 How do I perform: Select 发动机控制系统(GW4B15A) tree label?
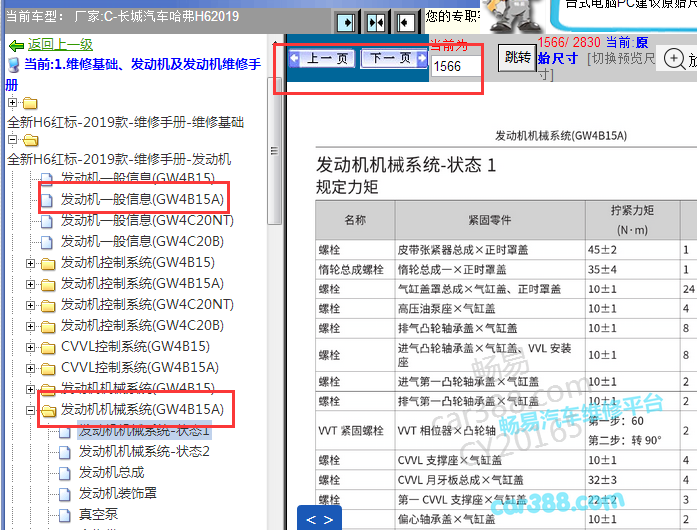(142, 283)
